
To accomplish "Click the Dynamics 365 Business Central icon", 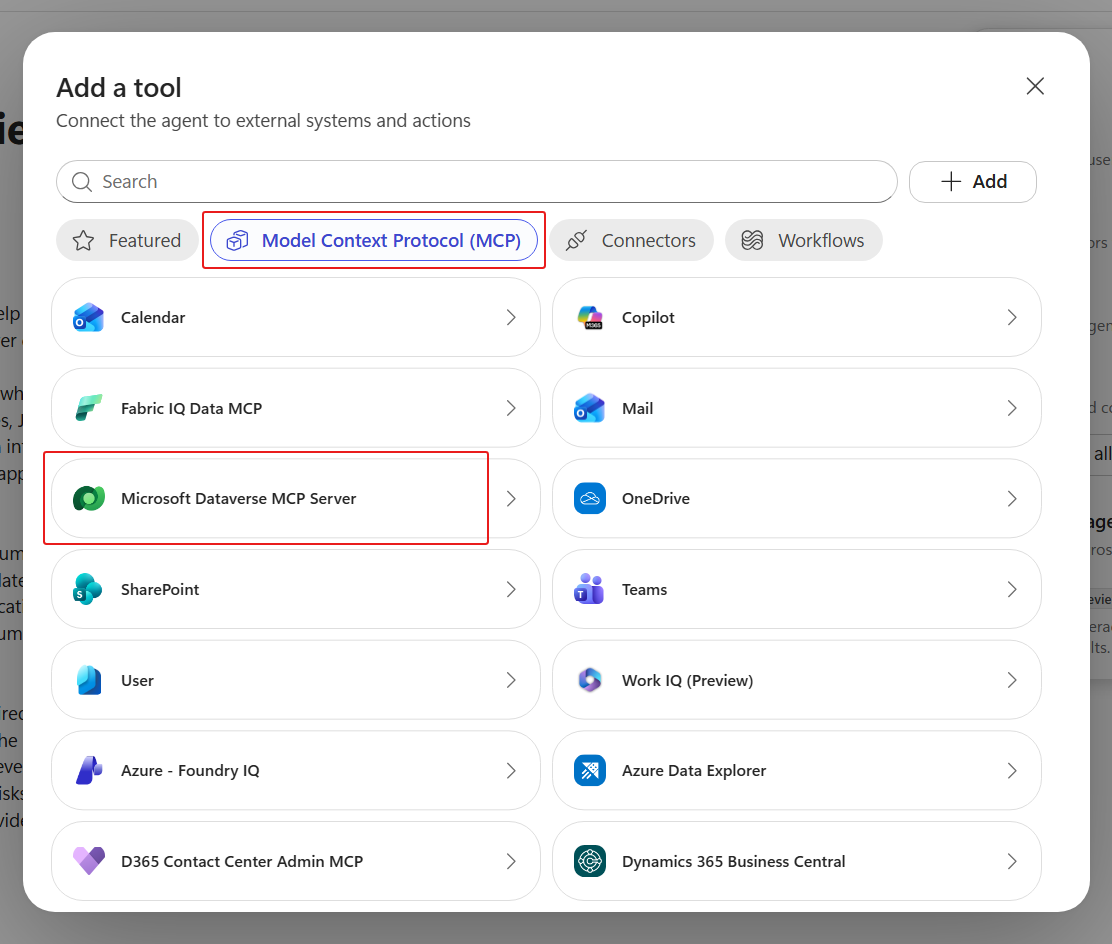I will (589, 861).
